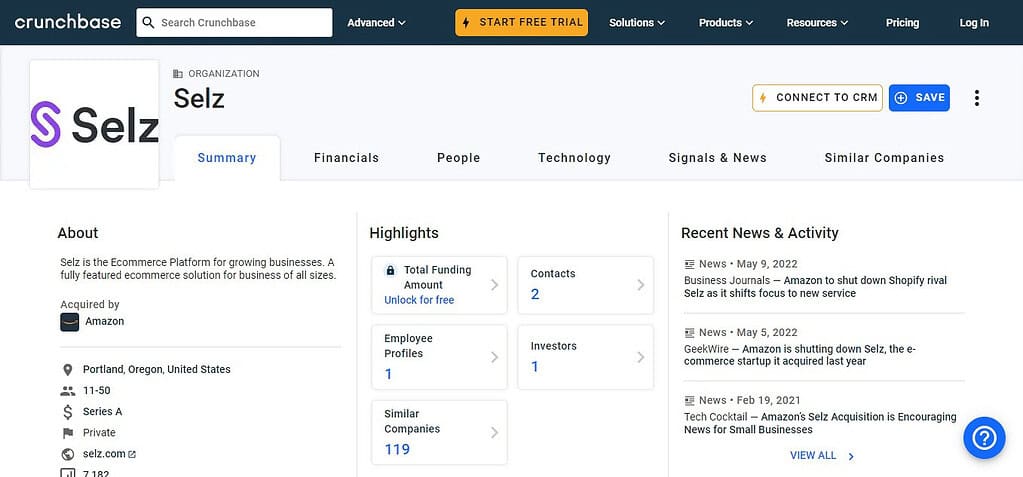
Task: Click View All news link
Action: click(813, 455)
